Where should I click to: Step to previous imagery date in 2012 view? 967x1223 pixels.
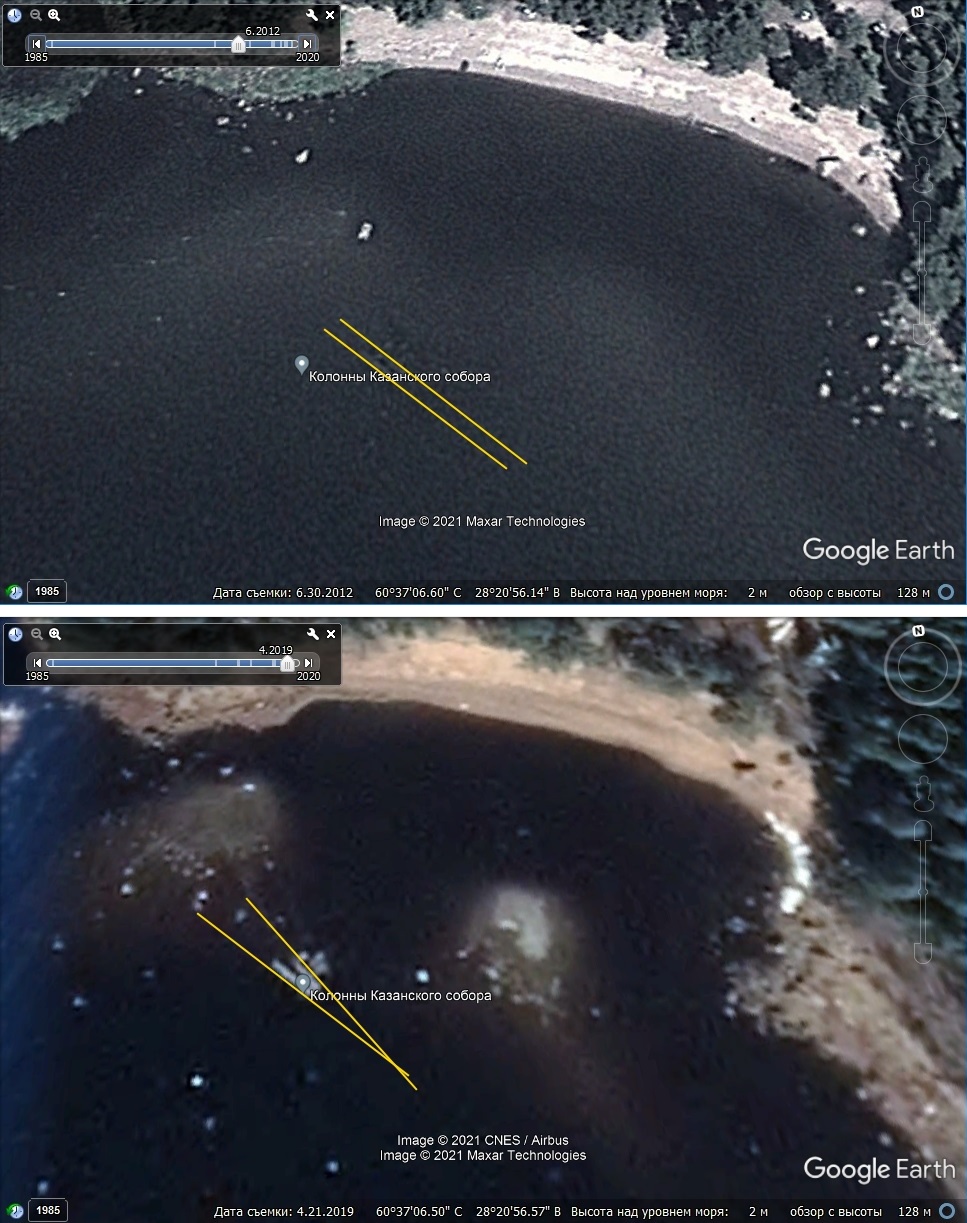tap(37, 44)
